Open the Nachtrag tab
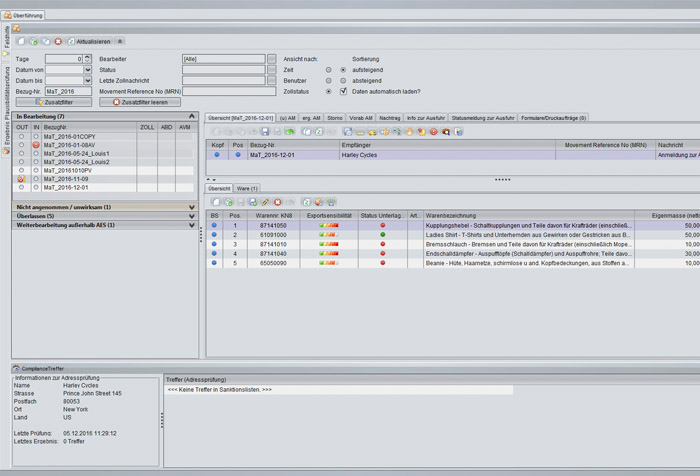 [389, 118]
